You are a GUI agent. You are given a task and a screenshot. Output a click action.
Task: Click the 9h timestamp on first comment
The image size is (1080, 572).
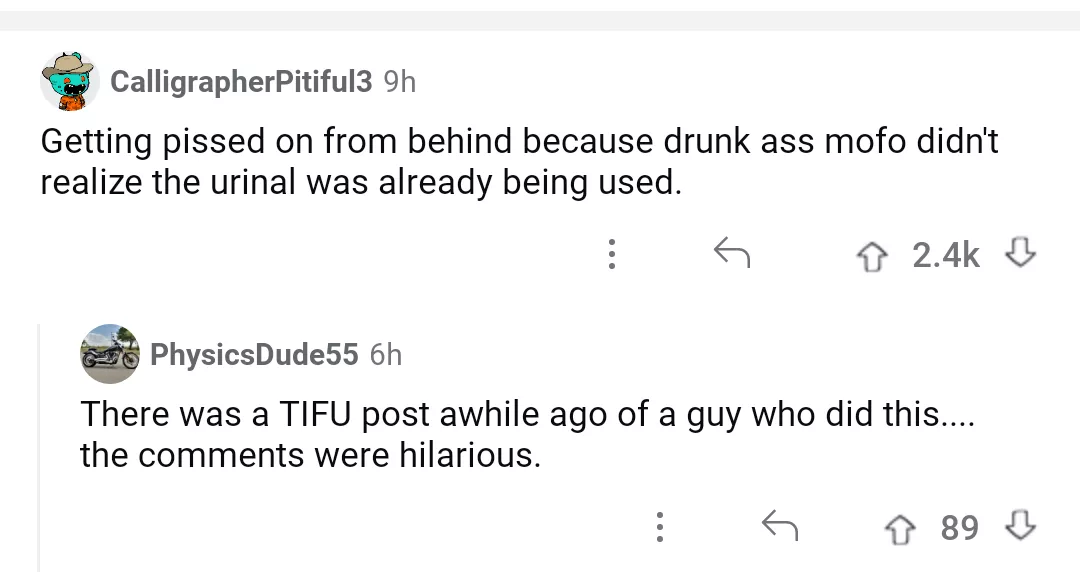[x=399, y=82]
